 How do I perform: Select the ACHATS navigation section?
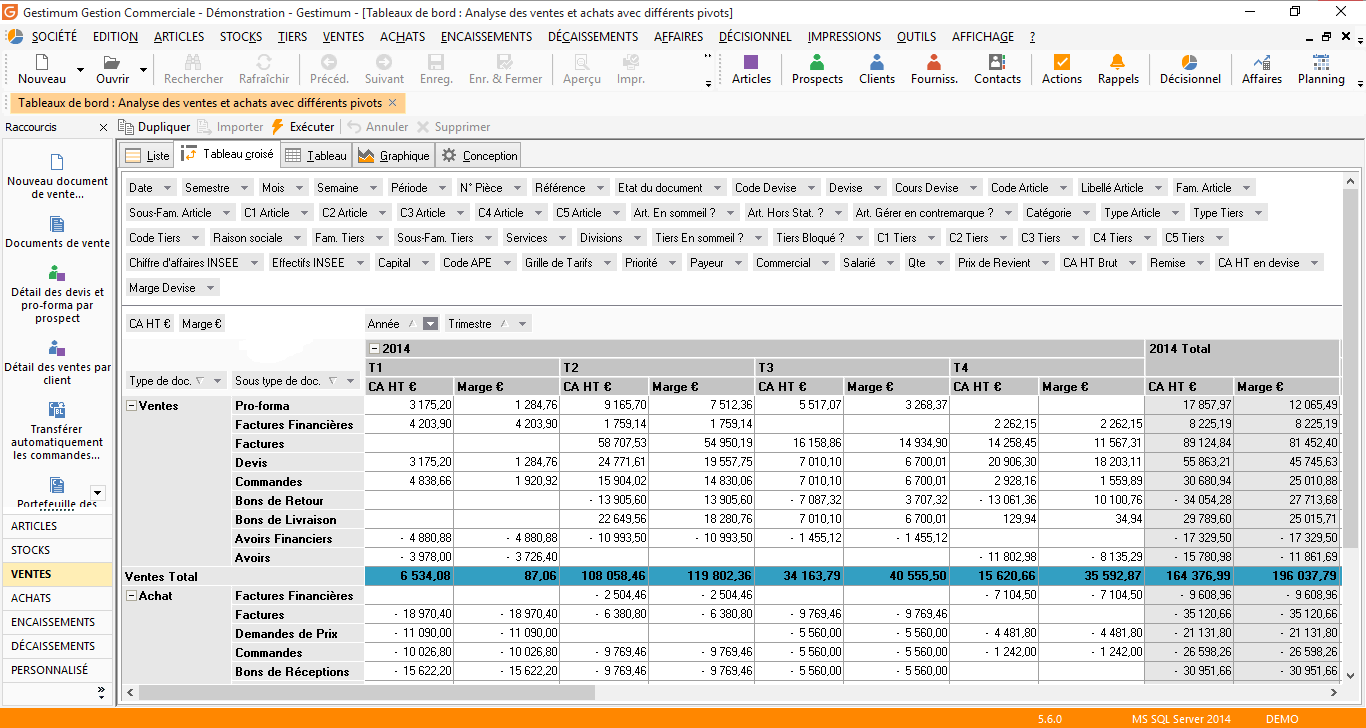pyautogui.click(x=57, y=598)
